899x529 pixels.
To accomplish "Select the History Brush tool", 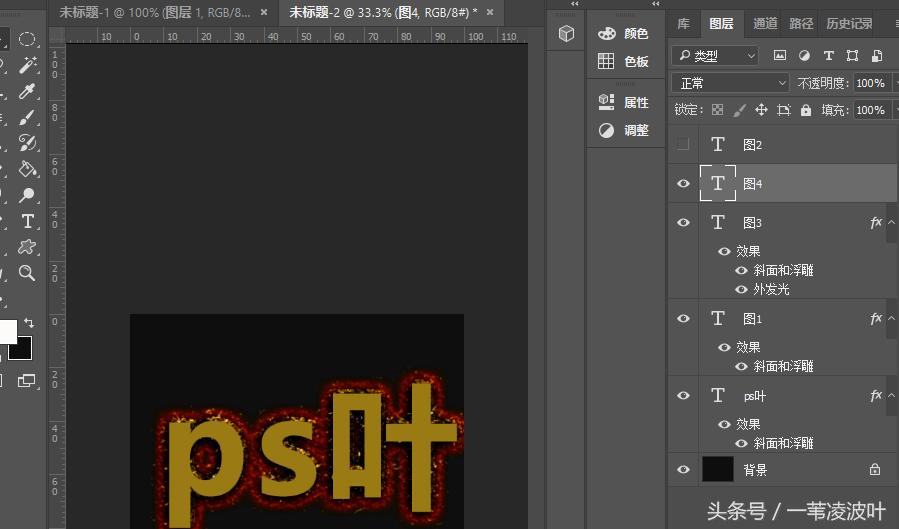I will click(x=27, y=142).
